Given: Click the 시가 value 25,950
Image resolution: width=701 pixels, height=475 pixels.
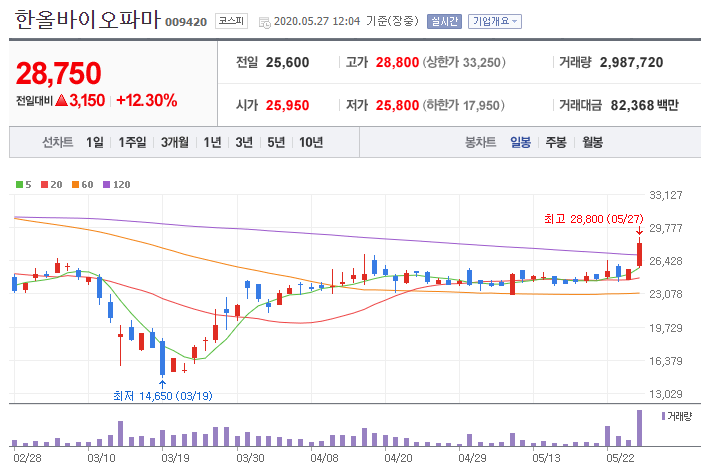Looking at the screenshot, I should [x=287, y=105].
